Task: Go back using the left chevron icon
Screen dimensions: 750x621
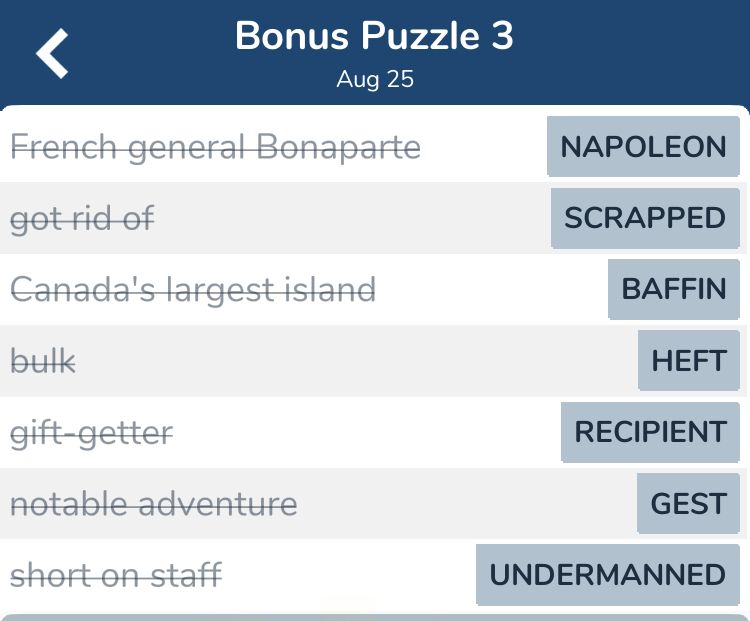Action: pyautogui.click(x=52, y=53)
